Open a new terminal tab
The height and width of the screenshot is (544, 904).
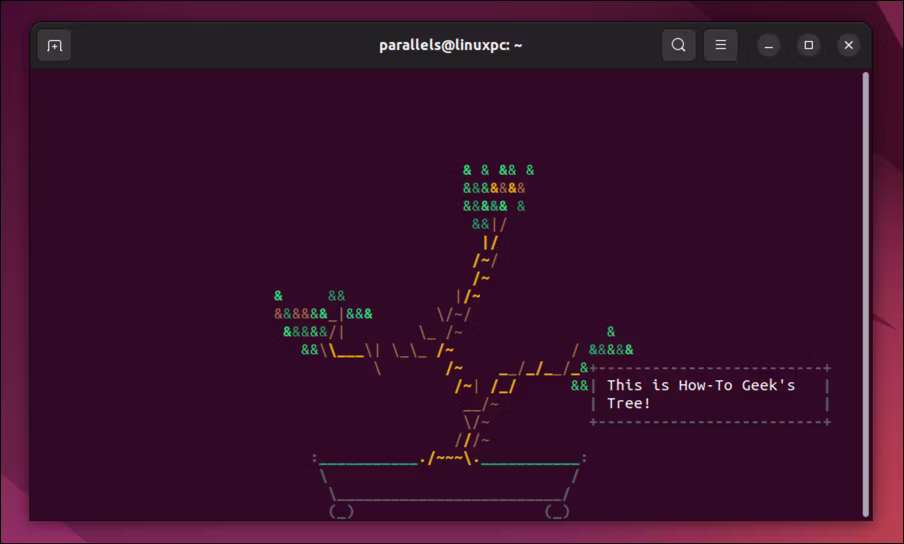click(x=54, y=46)
